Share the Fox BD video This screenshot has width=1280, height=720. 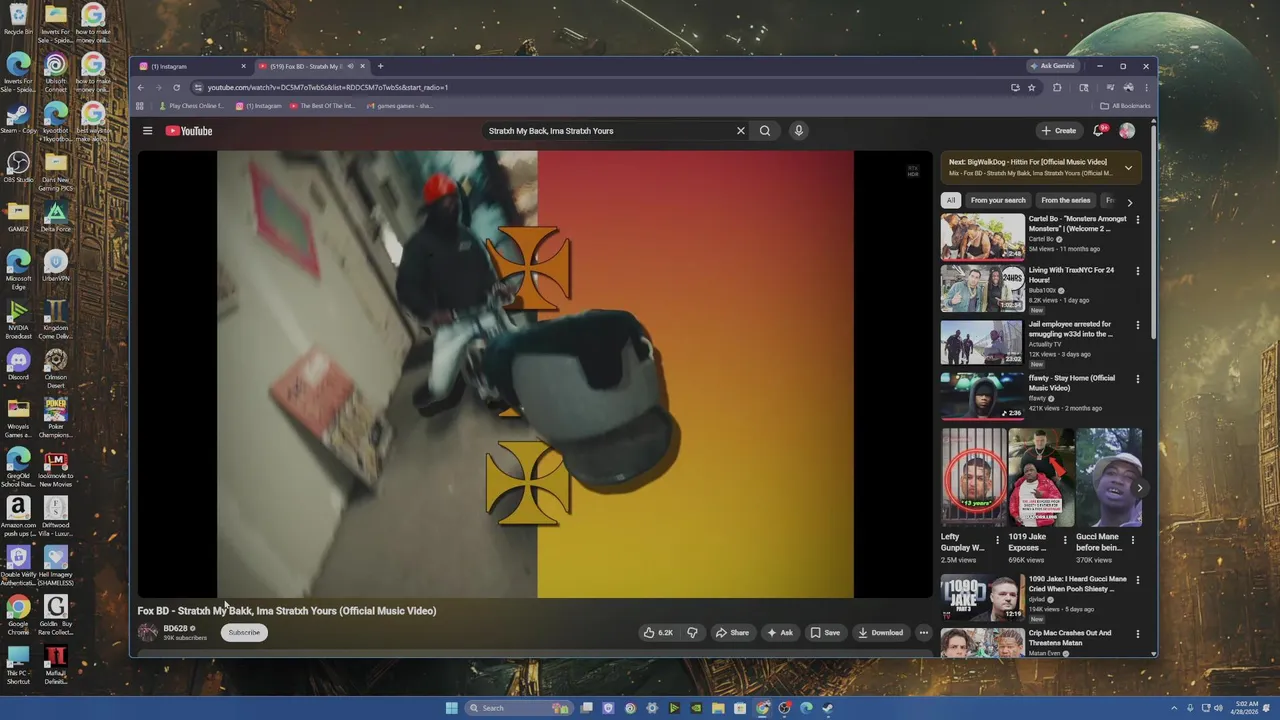point(732,632)
